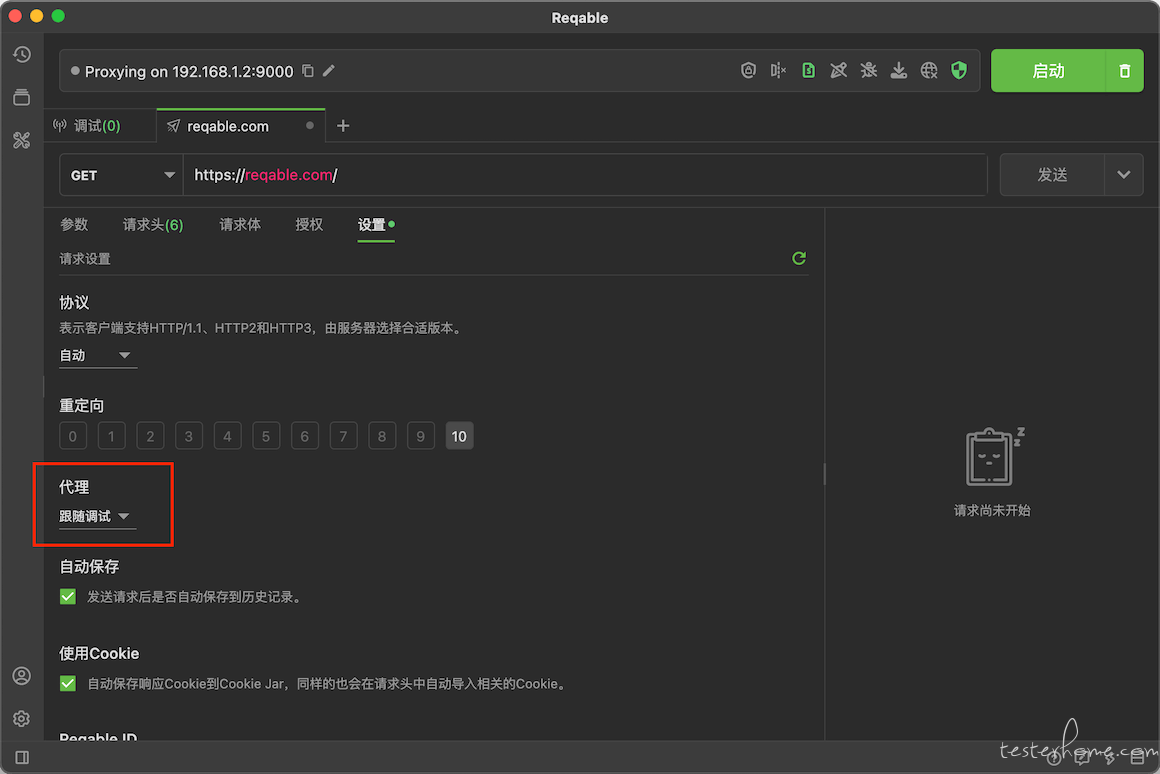
Task: Open the 请求头(6) tab
Action: click(153, 225)
